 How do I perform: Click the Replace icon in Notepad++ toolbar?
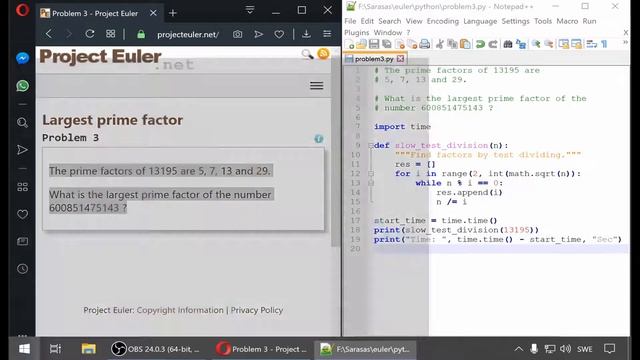[521, 44]
